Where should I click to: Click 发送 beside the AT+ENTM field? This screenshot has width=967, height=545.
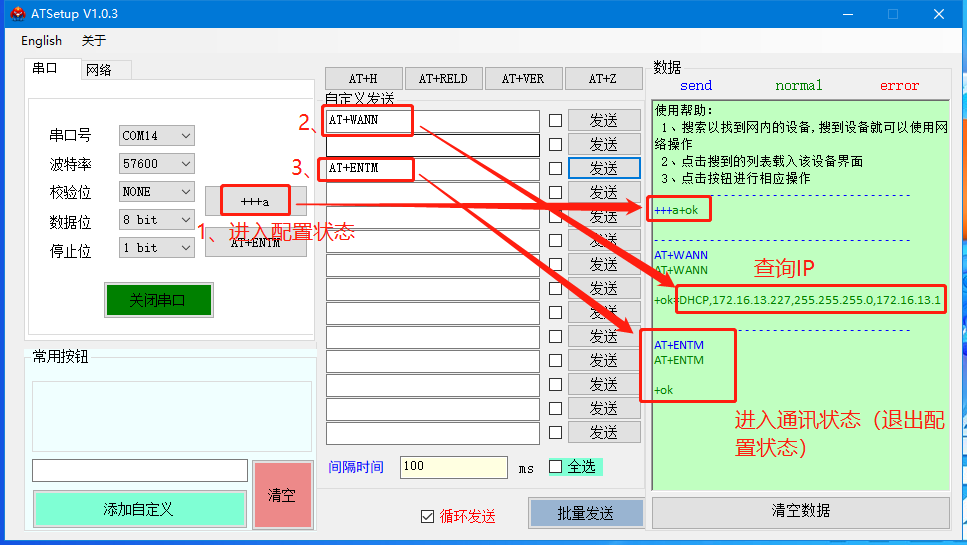point(604,168)
